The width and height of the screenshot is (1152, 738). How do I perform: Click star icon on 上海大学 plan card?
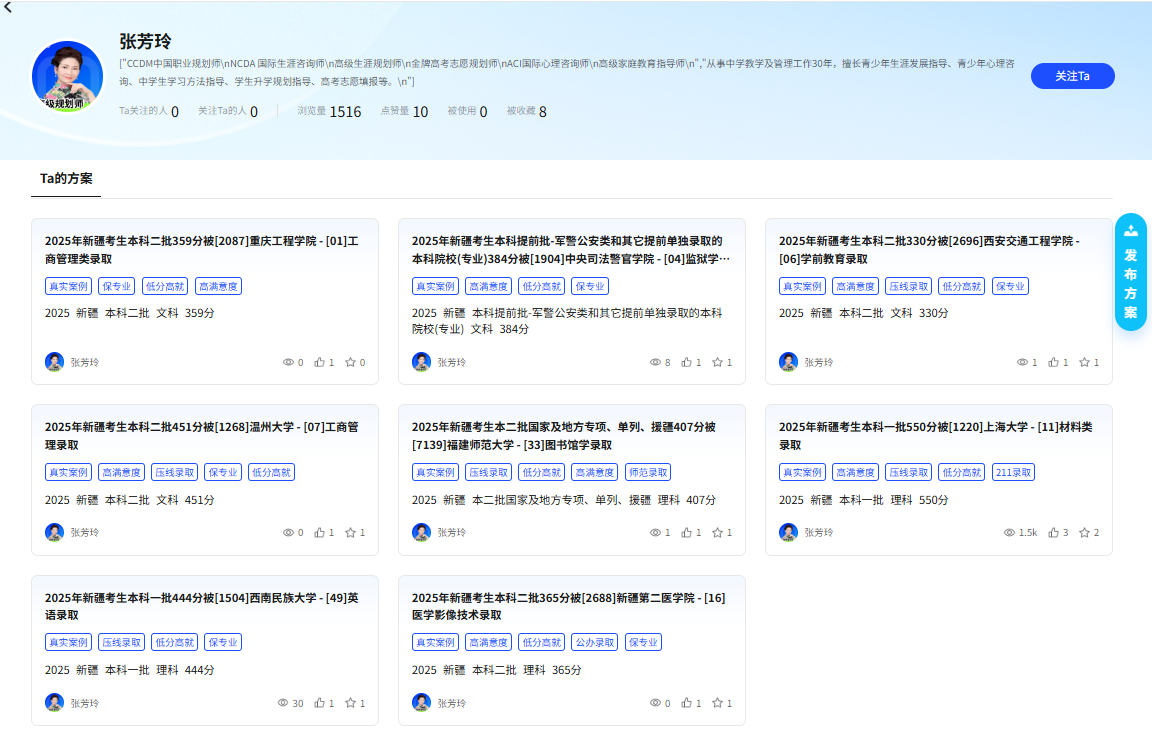click(1086, 532)
